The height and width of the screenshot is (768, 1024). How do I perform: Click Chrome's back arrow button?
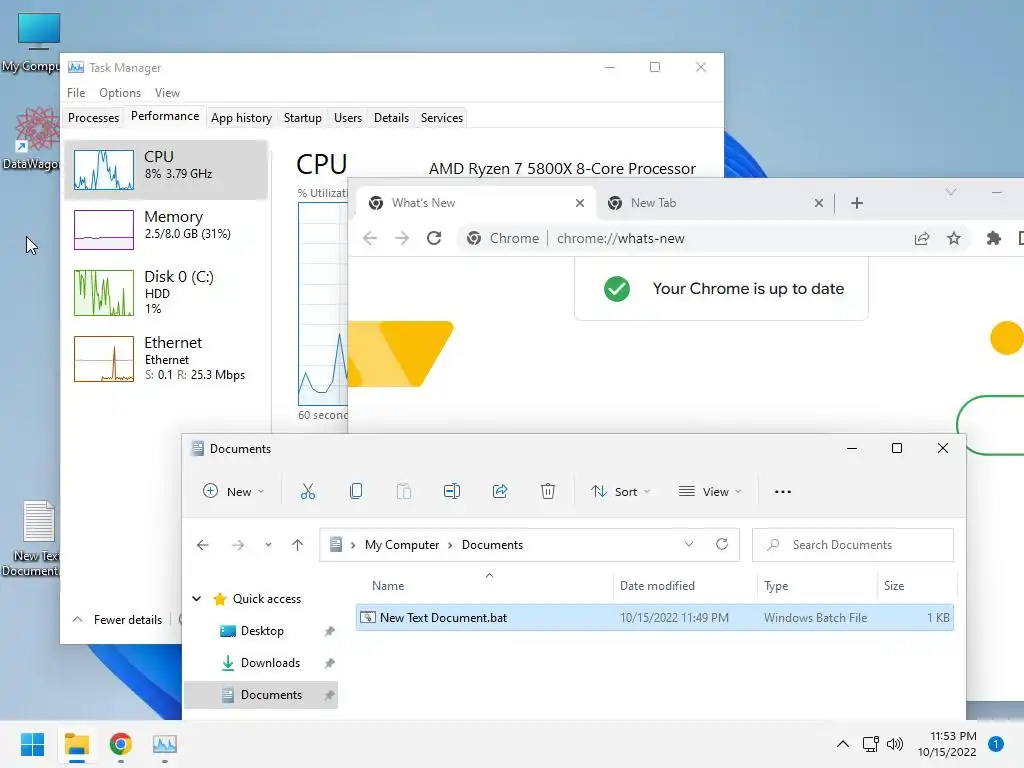(370, 238)
